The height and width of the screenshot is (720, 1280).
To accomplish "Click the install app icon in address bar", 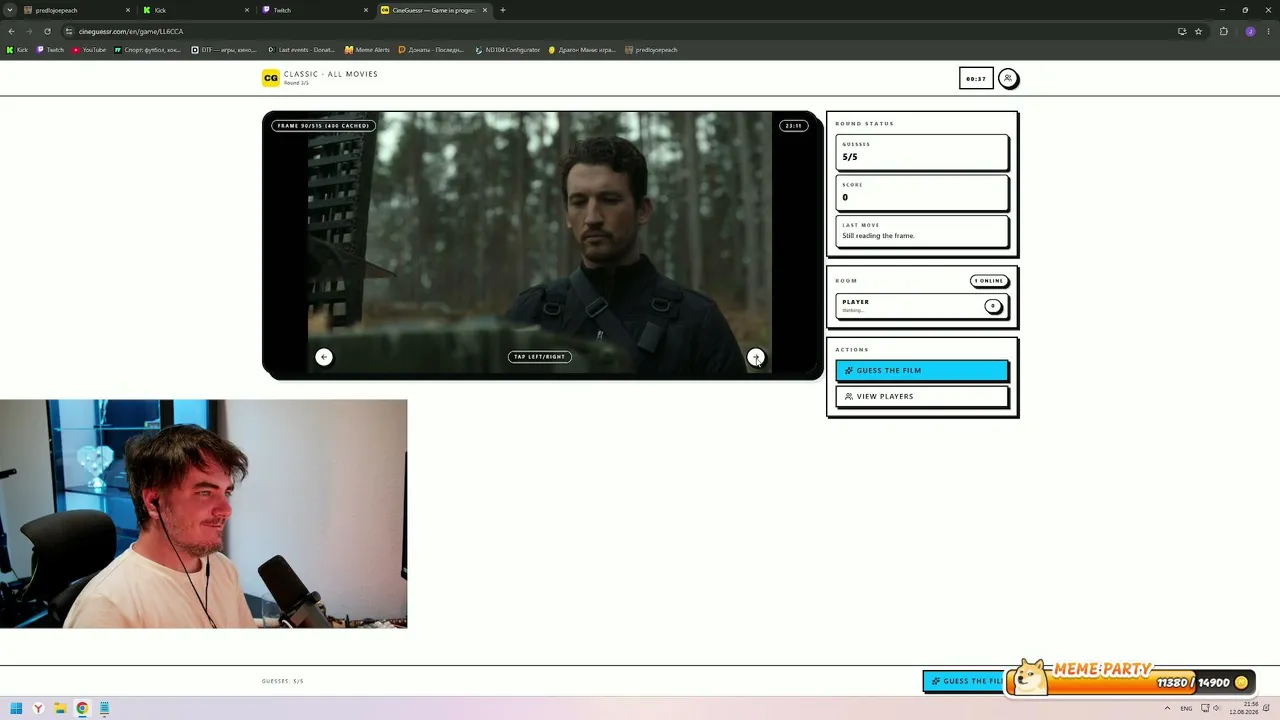I will point(1182,31).
